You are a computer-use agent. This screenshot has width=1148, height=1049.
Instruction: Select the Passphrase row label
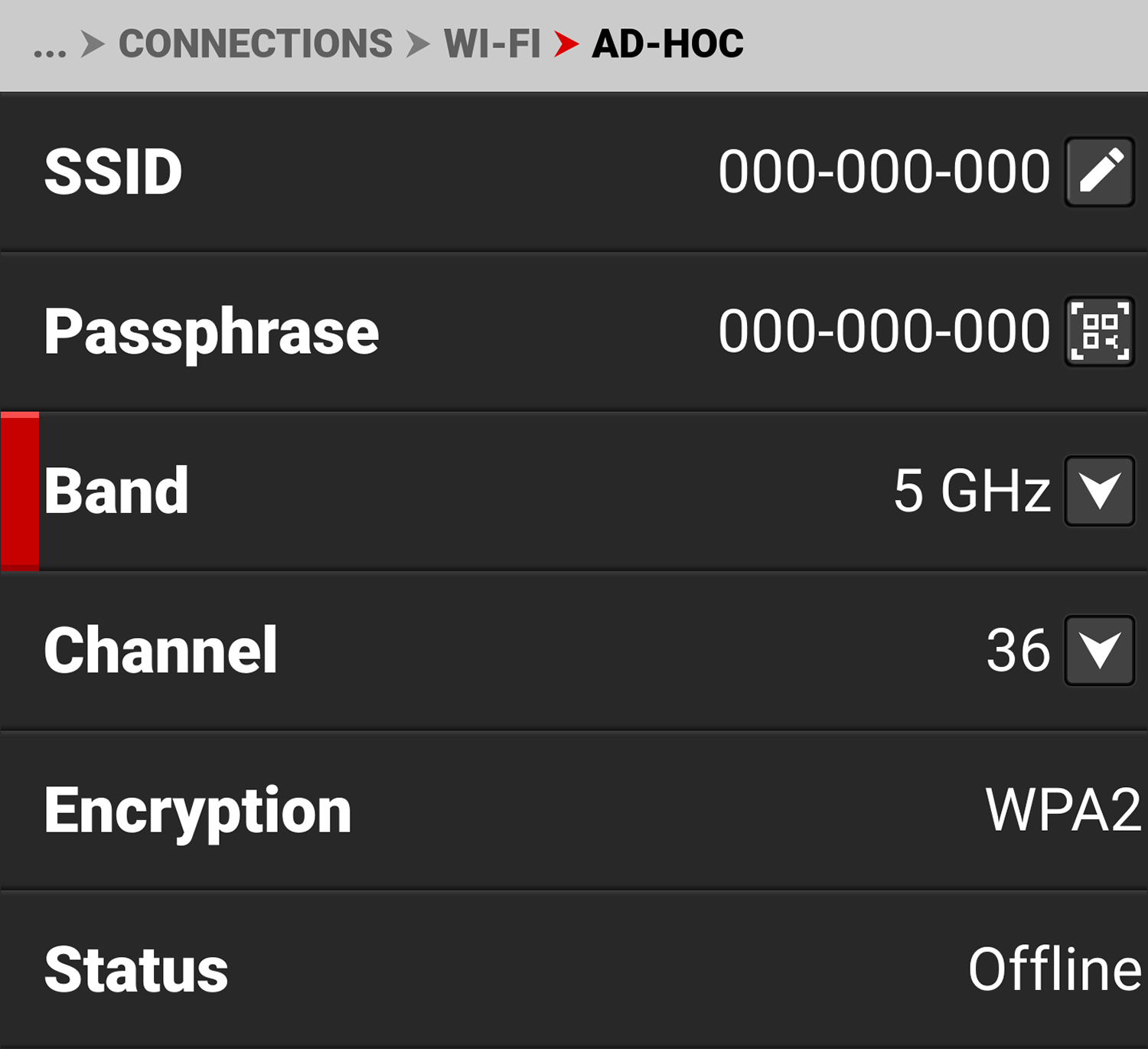212,333
